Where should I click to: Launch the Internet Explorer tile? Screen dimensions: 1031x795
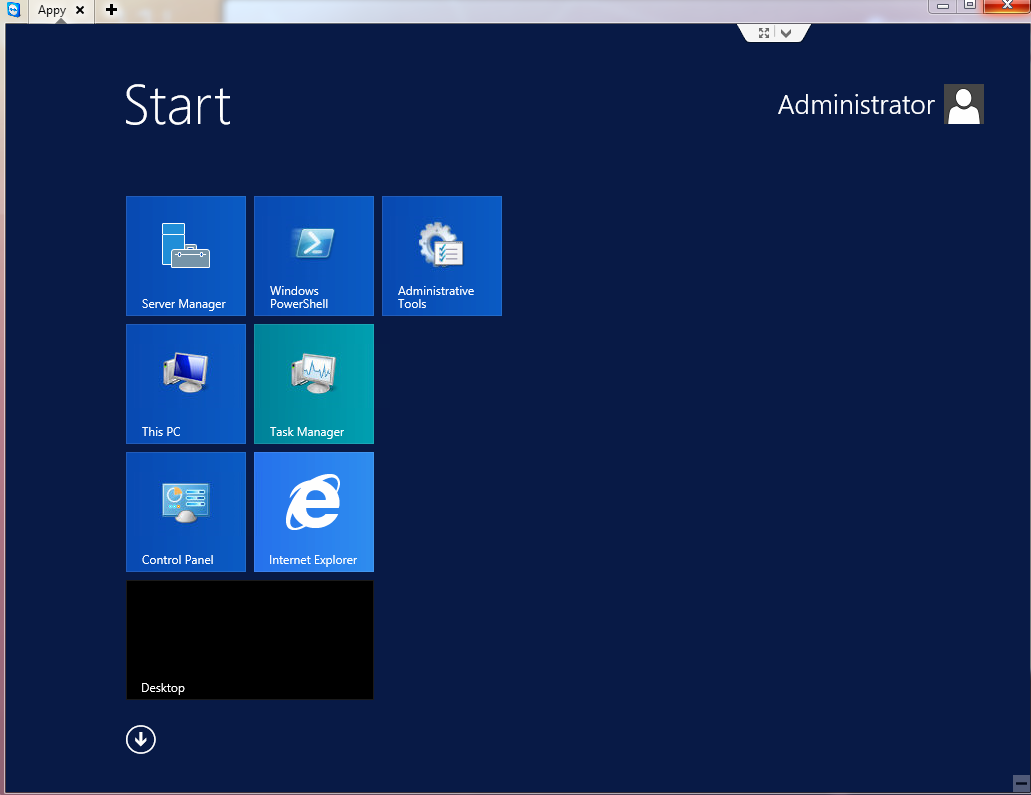(x=314, y=512)
